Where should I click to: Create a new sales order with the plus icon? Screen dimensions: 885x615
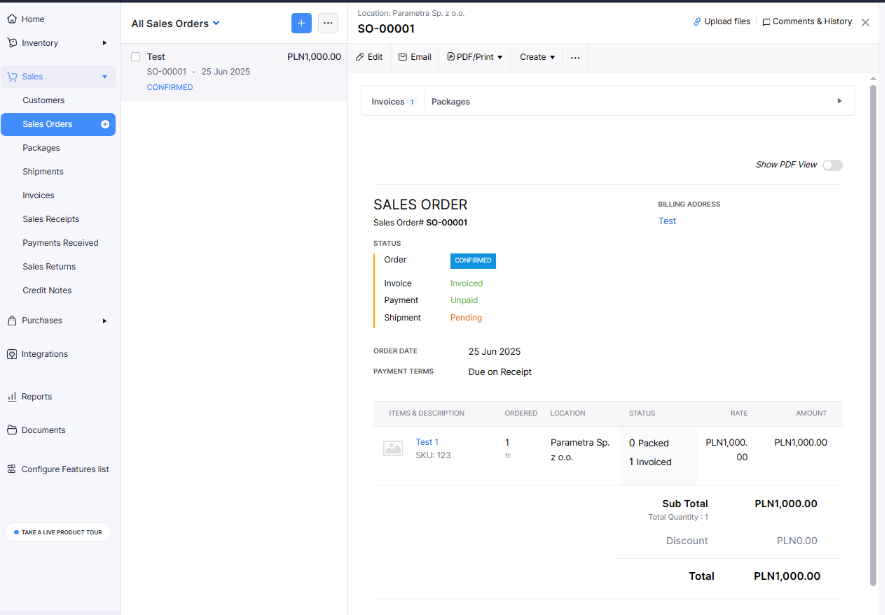point(301,23)
